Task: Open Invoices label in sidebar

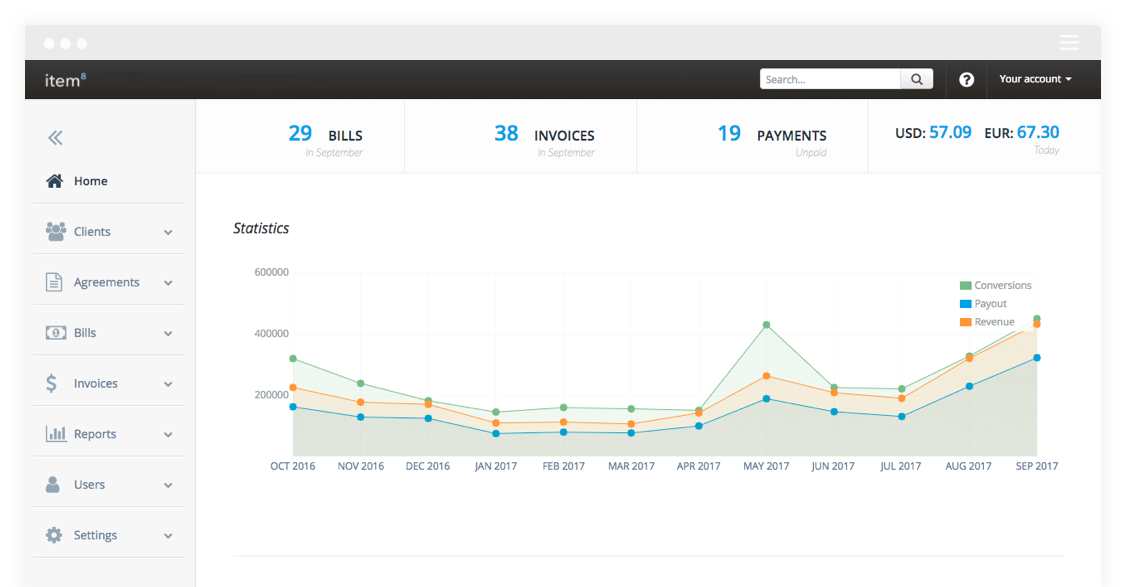Action: [x=95, y=383]
